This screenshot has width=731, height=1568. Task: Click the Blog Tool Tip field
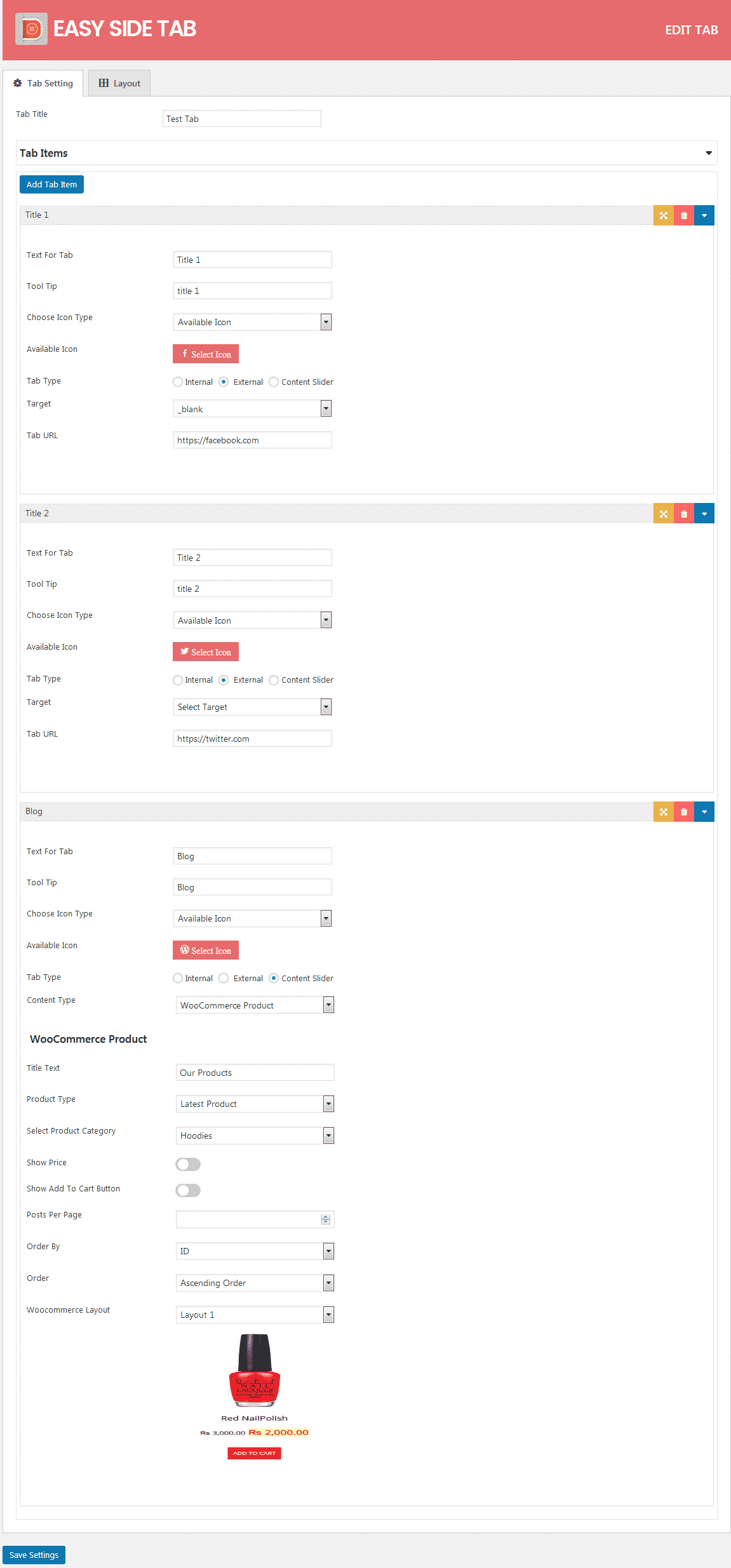(252, 887)
